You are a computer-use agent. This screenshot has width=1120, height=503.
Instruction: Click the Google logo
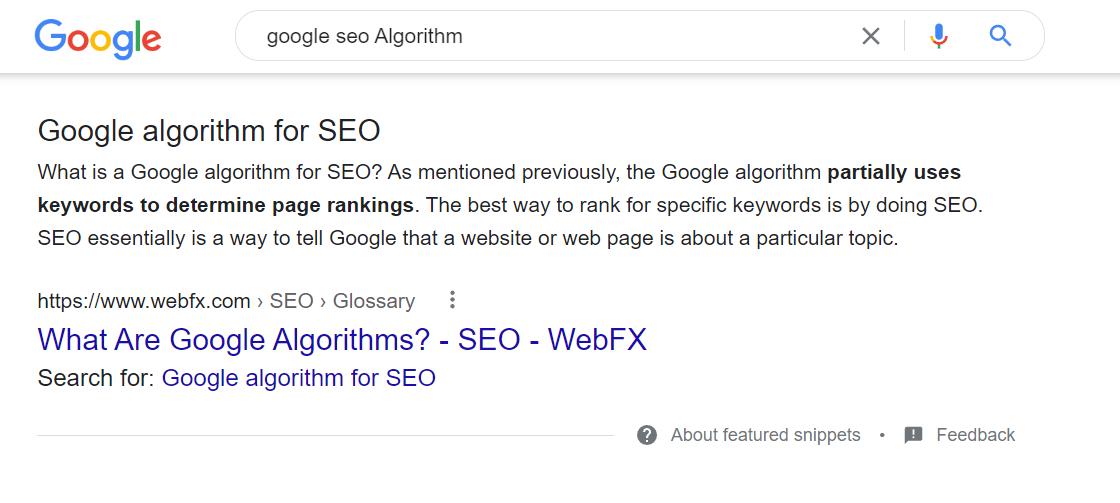pyautogui.click(x=98, y=38)
